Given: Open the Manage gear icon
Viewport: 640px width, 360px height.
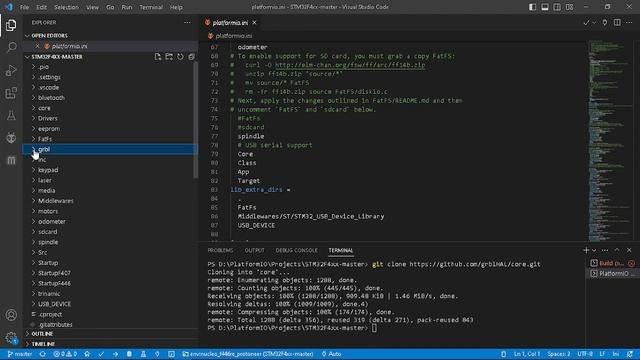Looking at the screenshot, I should point(11,338).
